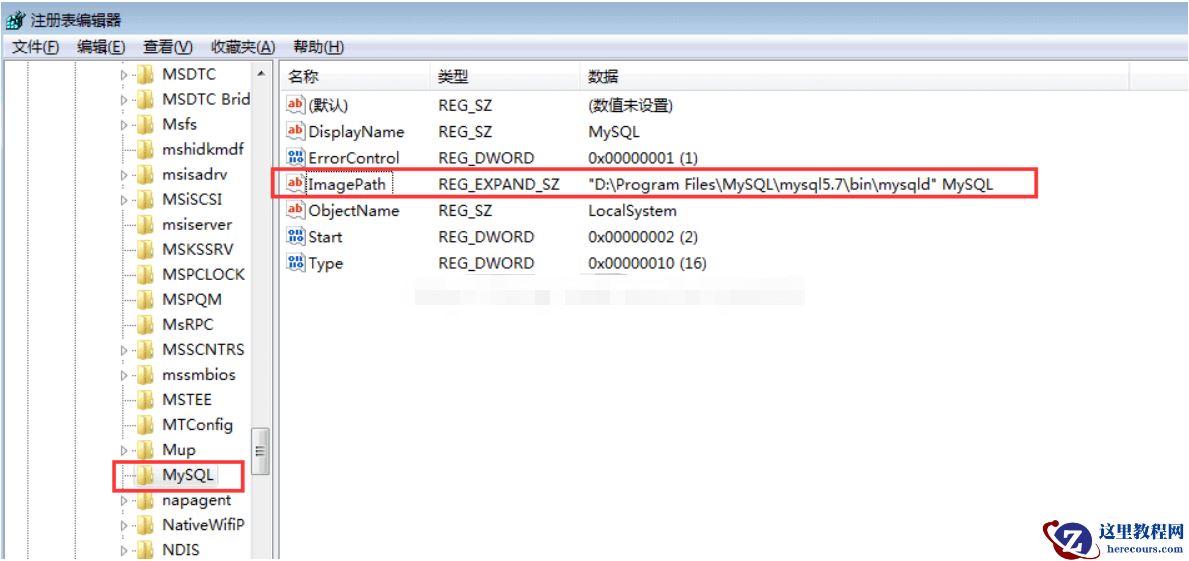The width and height of the screenshot is (1189, 561).
Task: Expand the MSSCNTRS tree node
Action: click(124, 350)
